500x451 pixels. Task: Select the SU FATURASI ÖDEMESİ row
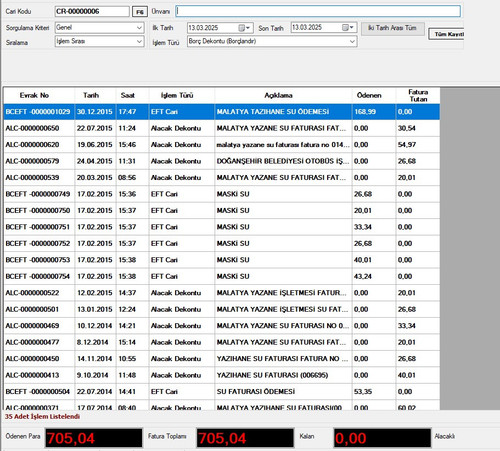(222, 392)
